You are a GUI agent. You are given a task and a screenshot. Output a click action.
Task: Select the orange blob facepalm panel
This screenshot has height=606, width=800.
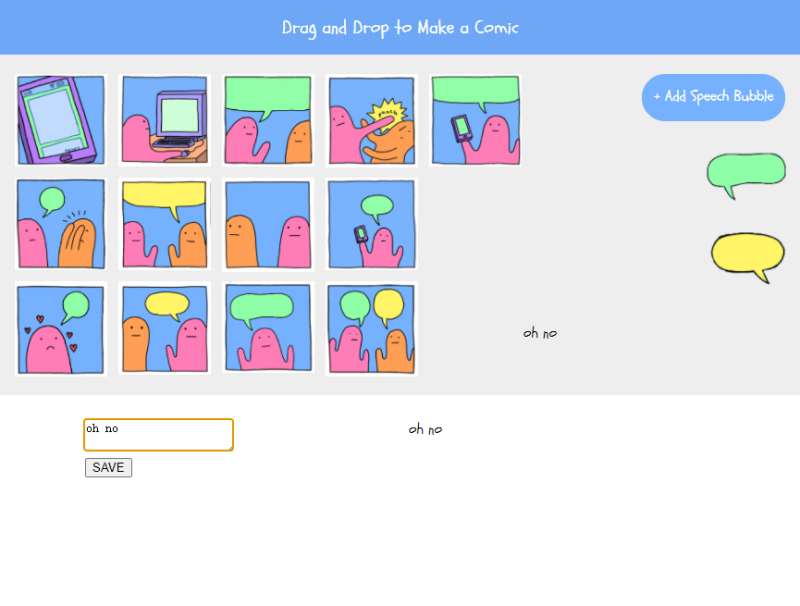click(61, 224)
